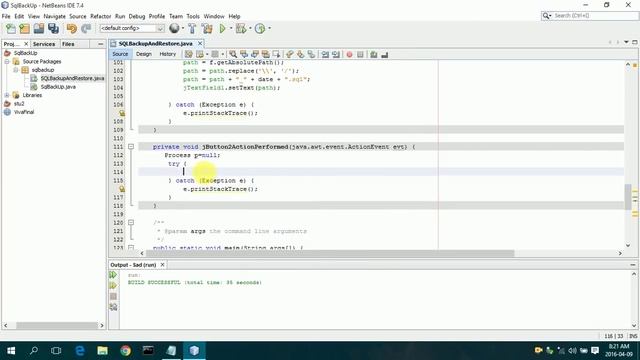Collapse the Source Packages node
This screenshot has width=640, height=360.
7,61
